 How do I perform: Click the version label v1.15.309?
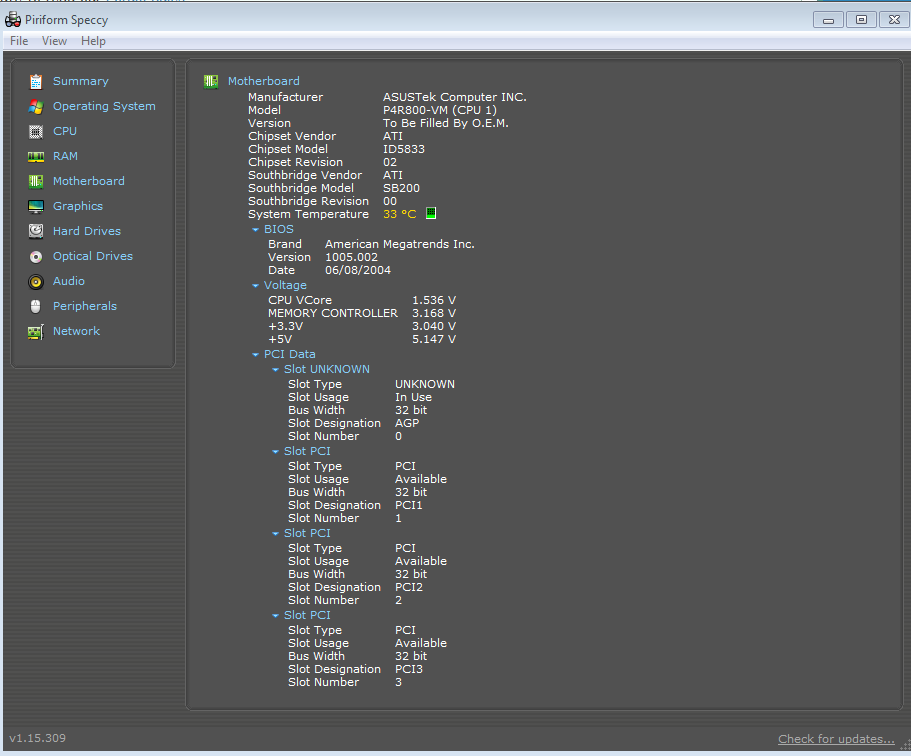point(38,739)
